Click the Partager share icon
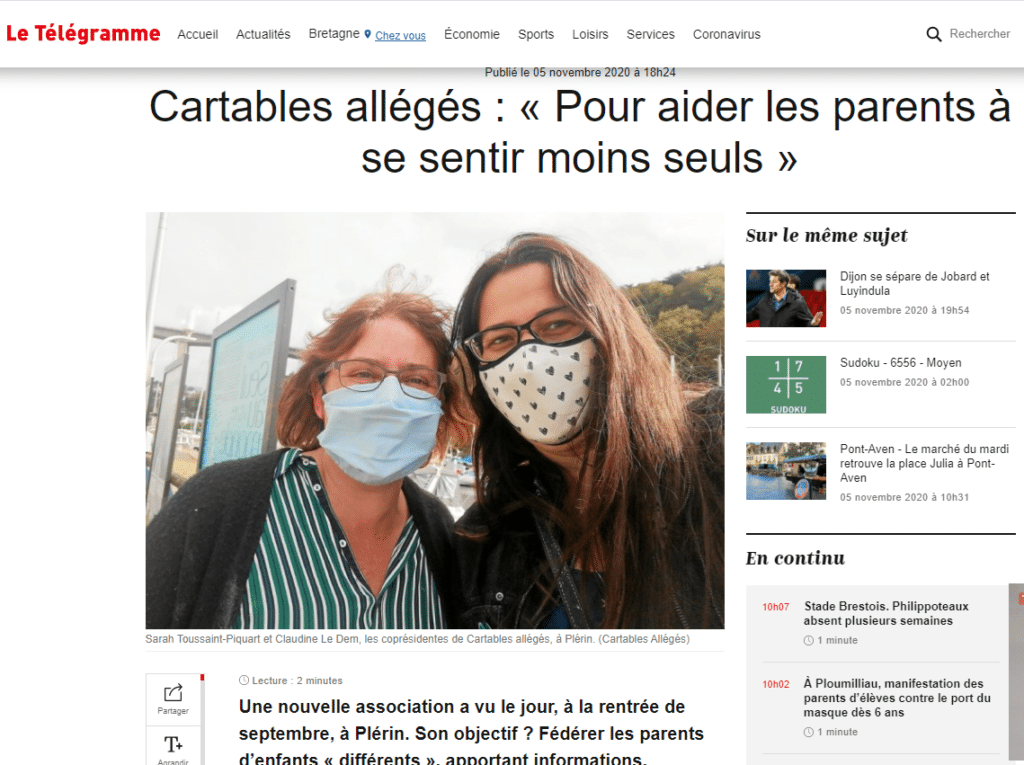The image size is (1024, 765). 173,692
